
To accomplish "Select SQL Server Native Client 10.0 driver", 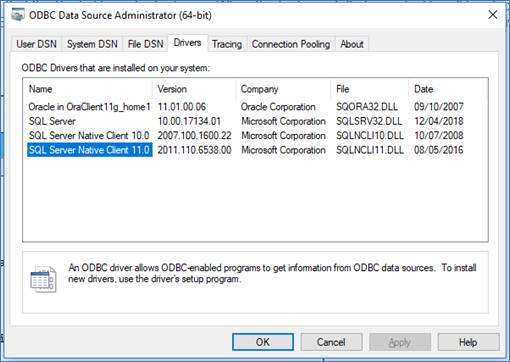I will tap(89, 135).
